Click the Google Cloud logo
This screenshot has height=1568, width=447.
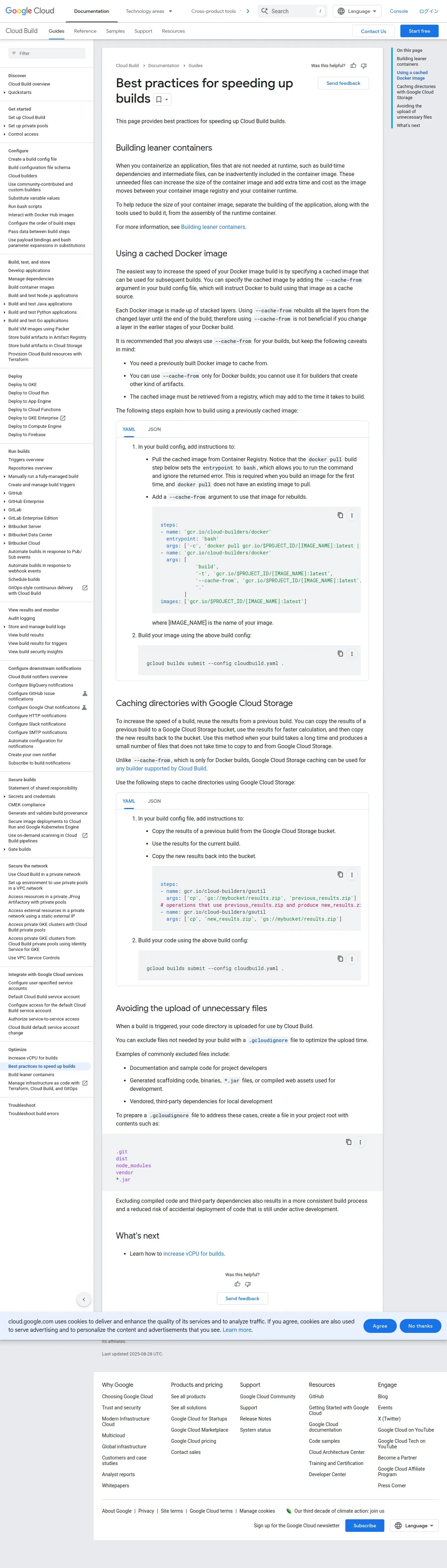(x=30, y=11)
